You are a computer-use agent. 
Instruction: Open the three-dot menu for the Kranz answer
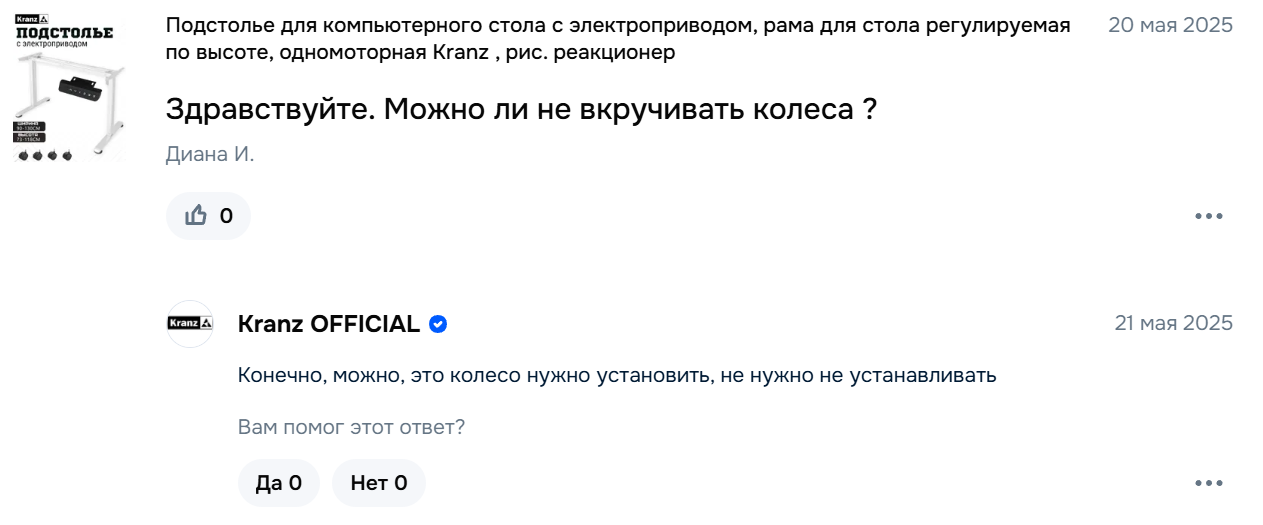pos(1209,484)
